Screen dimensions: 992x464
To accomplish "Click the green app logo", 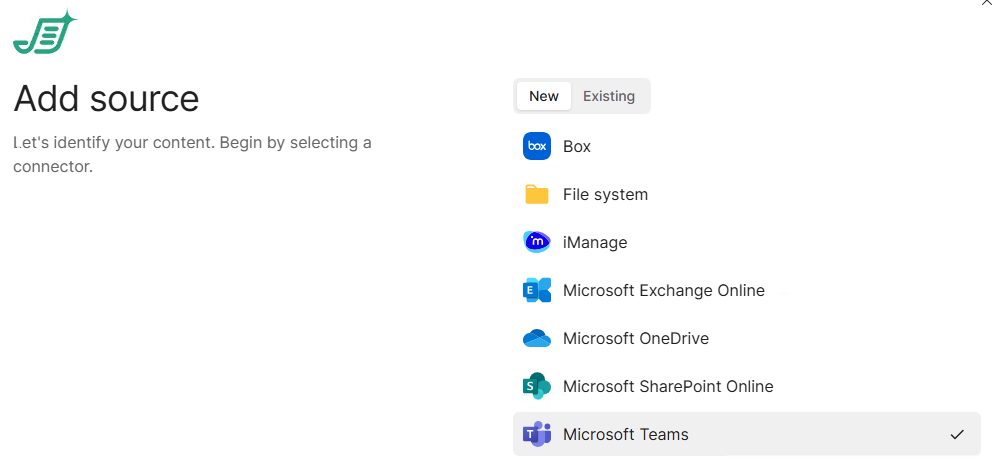I will coord(44,33).
